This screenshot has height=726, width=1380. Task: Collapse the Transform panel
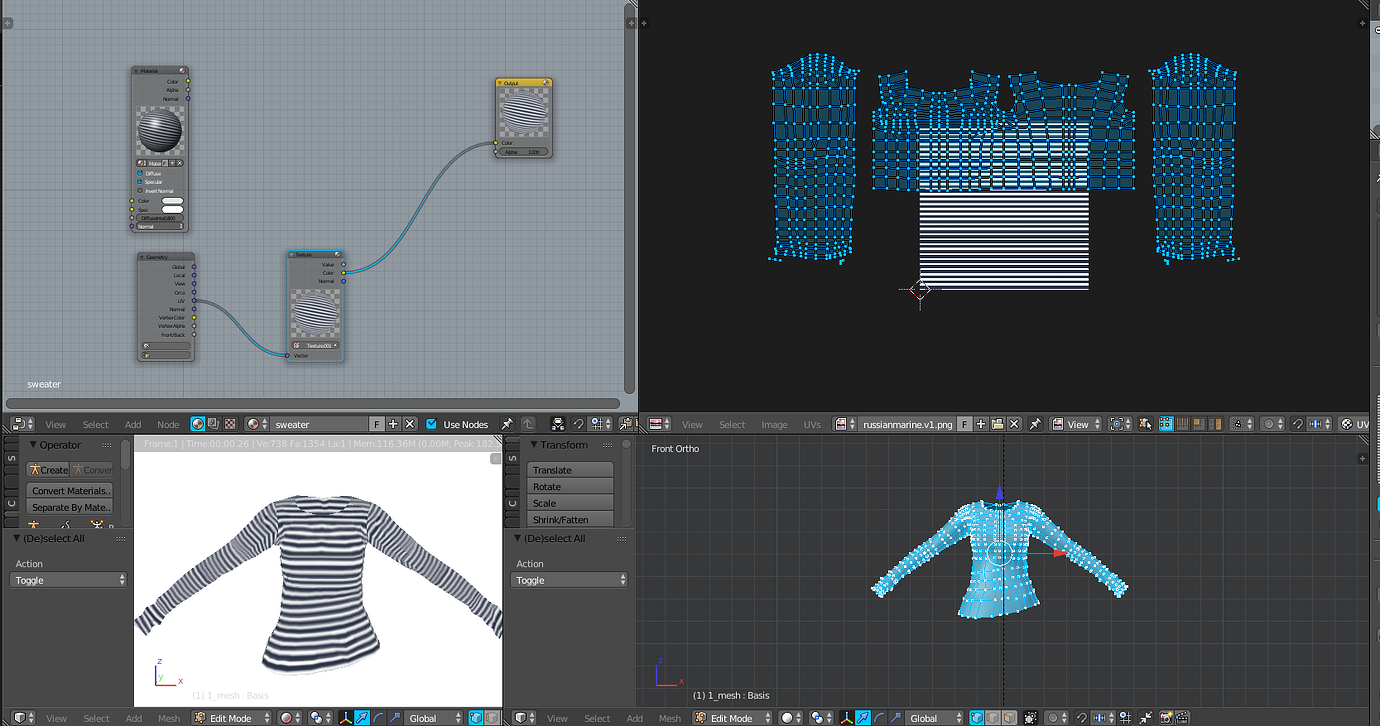[x=534, y=445]
